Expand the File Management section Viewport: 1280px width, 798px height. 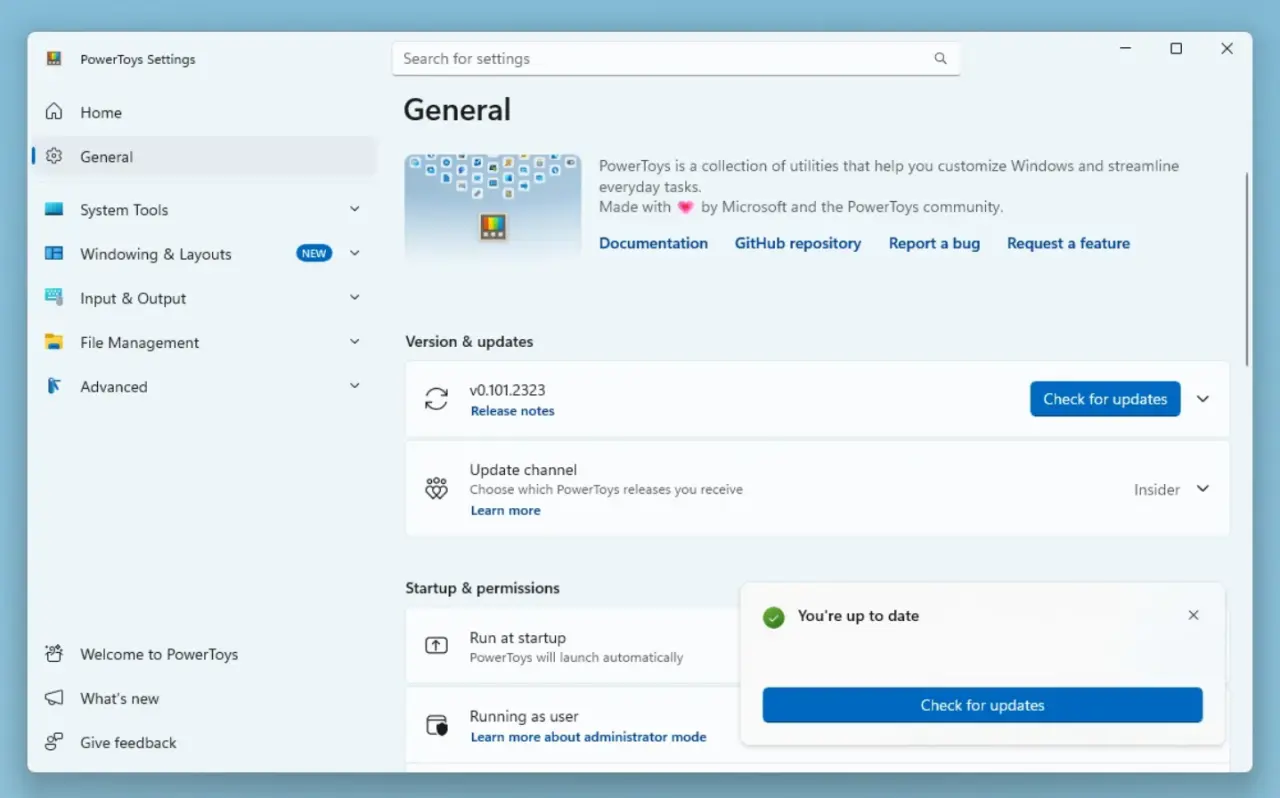(354, 341)
